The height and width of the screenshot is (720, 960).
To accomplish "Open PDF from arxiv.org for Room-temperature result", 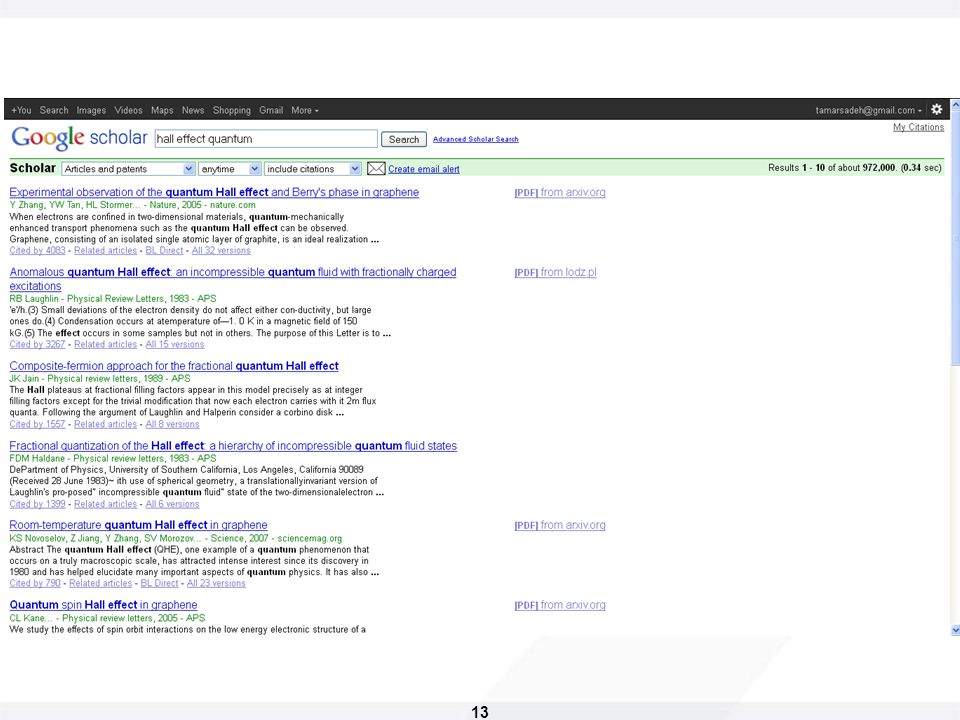I will (560, 525).
